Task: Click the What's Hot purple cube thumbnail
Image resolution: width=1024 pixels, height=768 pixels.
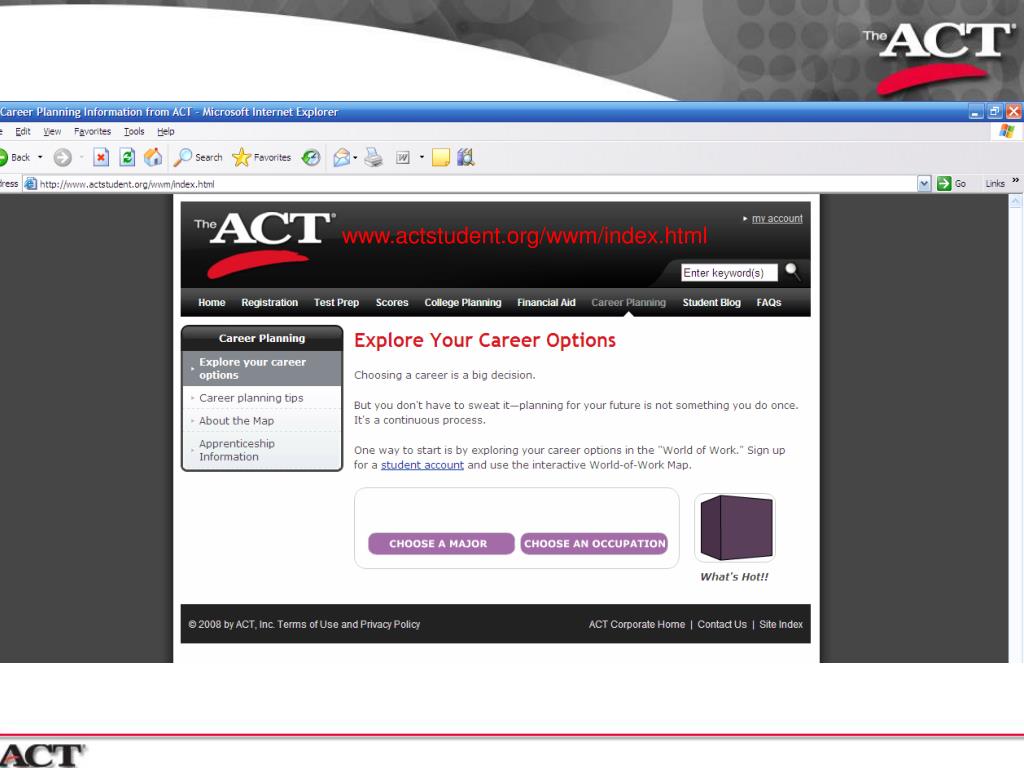Action: pos(735,528)
